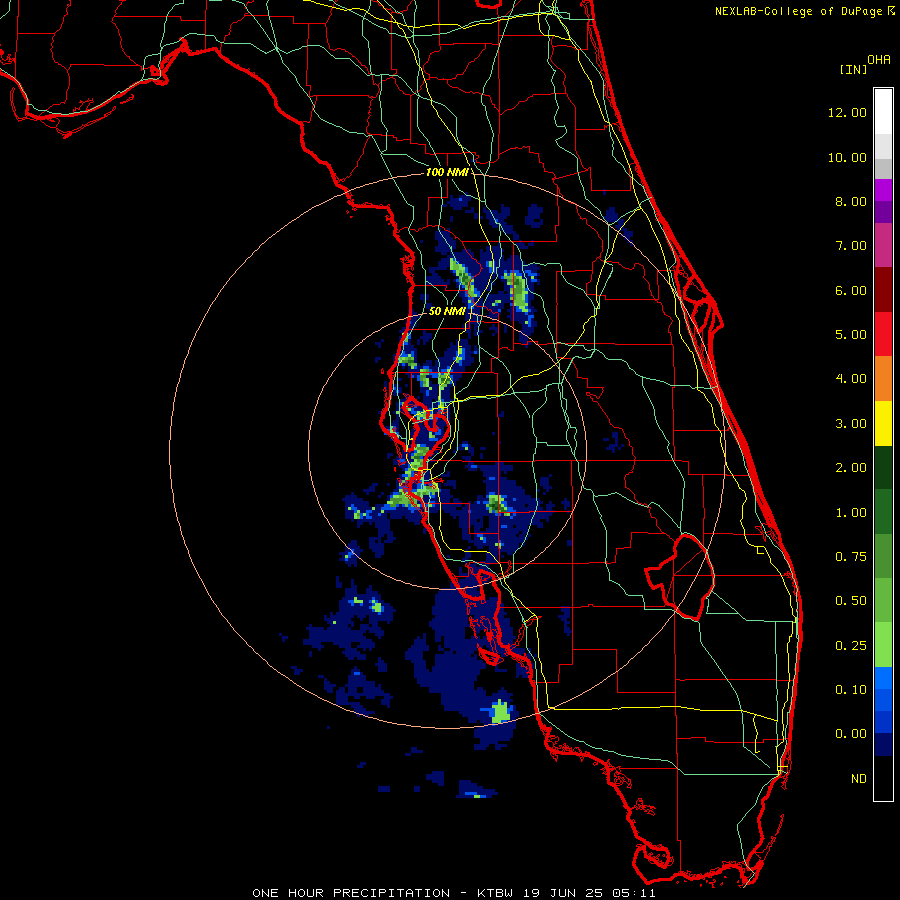Click the "10.00" legend value
Screen dimensions: 900x900
coord(847,157)
